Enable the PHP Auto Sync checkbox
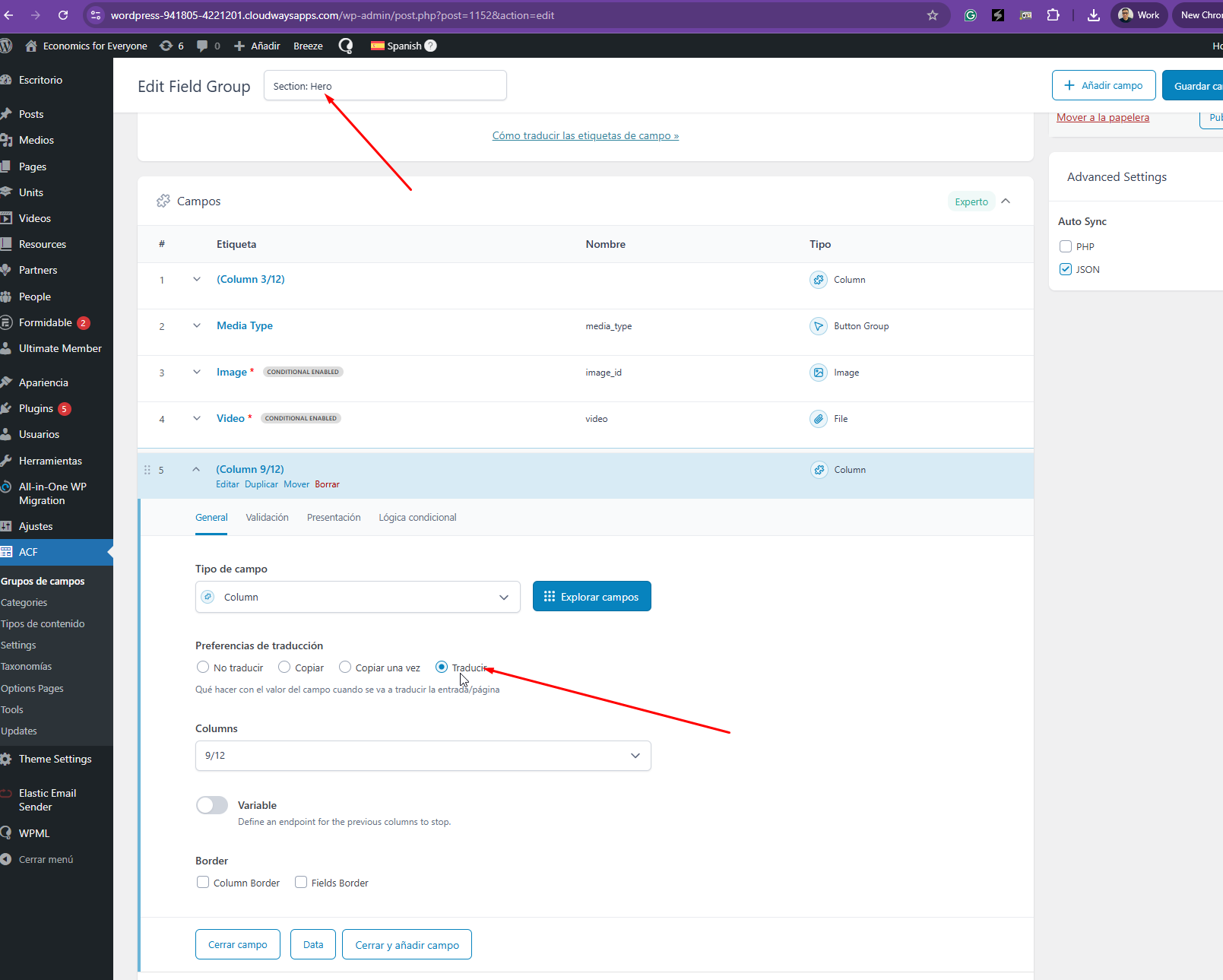The height and width of the screenshot is (980, 1223). pos(1066,246)
